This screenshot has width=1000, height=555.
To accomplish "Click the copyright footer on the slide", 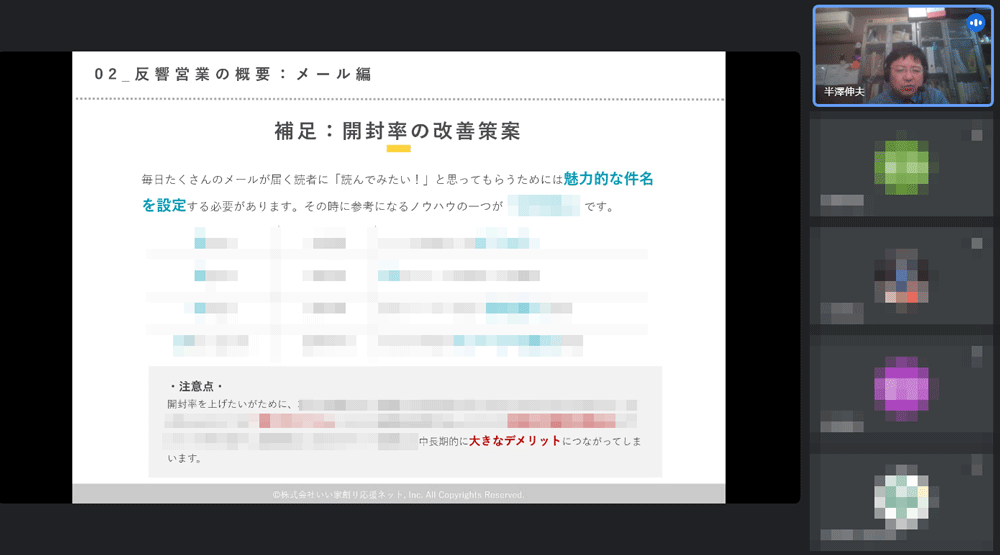I will [x=398, y=494].
